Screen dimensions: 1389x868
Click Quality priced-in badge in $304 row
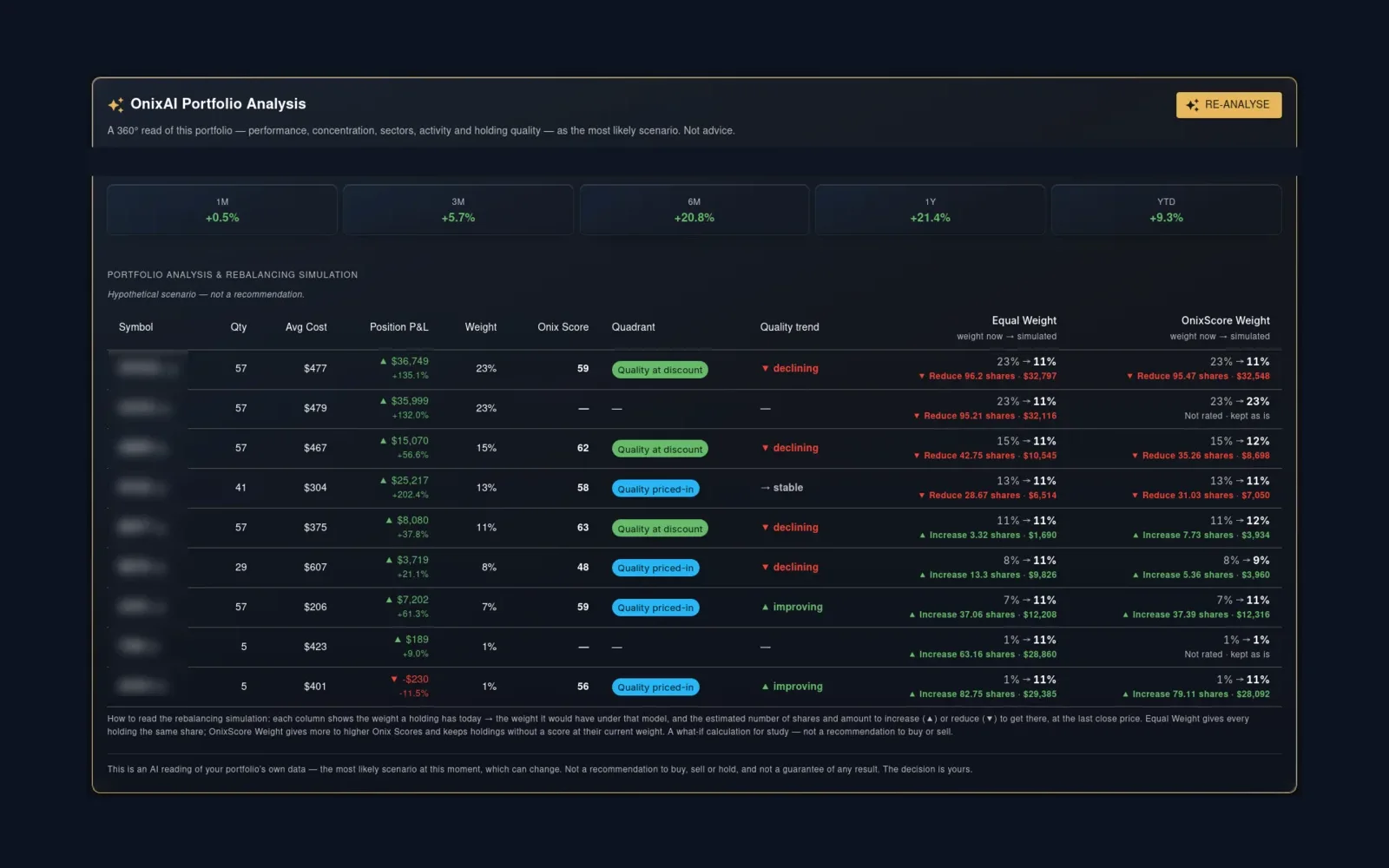pos(655,489)
